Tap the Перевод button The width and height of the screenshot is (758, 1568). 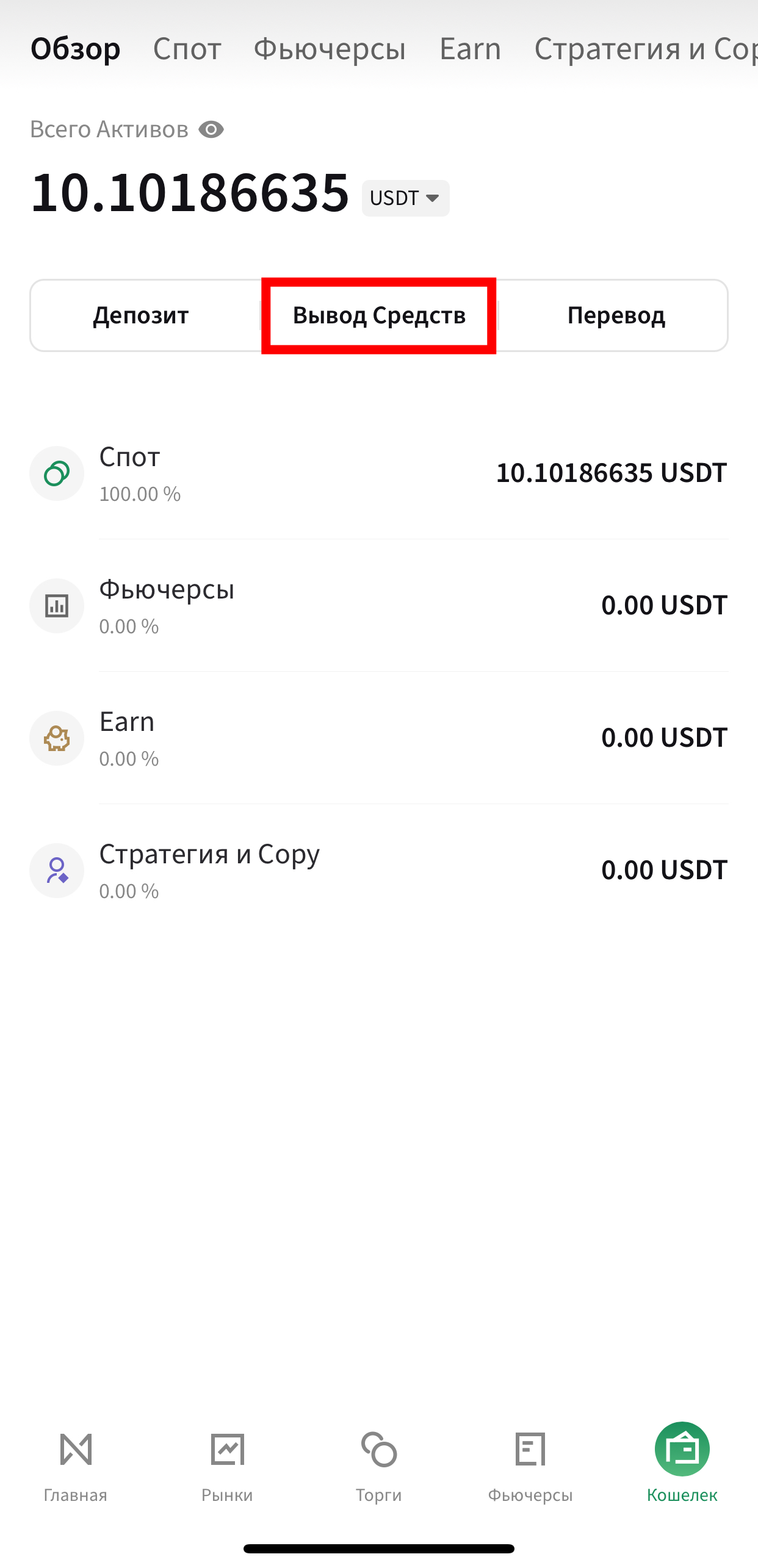click(x=616, y=315)
